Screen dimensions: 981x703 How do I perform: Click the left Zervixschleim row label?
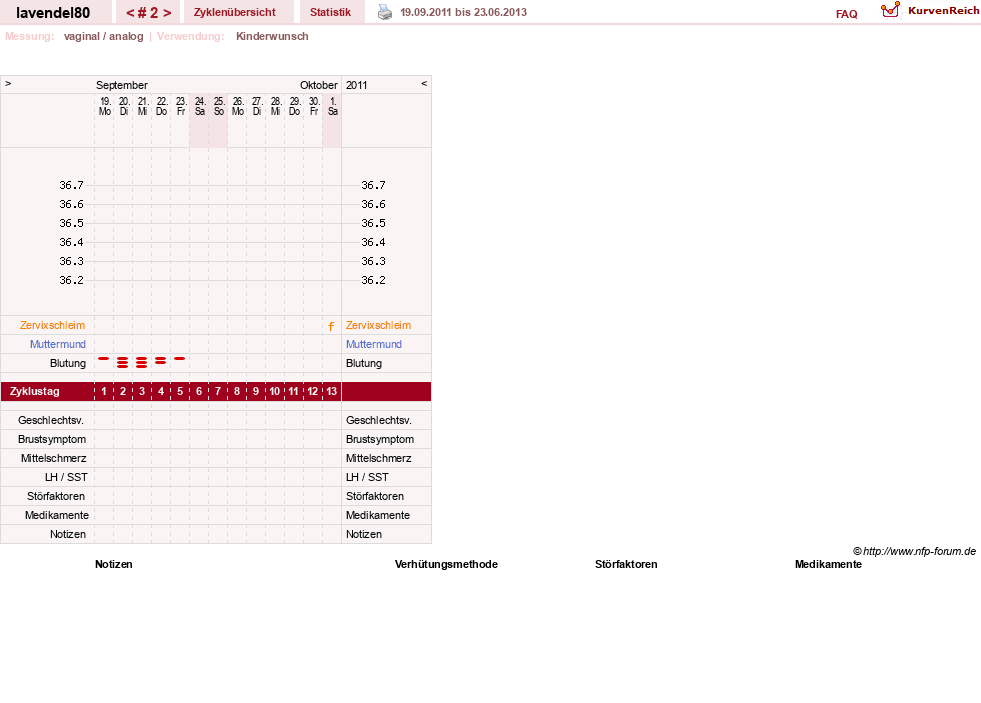[53, 325]
